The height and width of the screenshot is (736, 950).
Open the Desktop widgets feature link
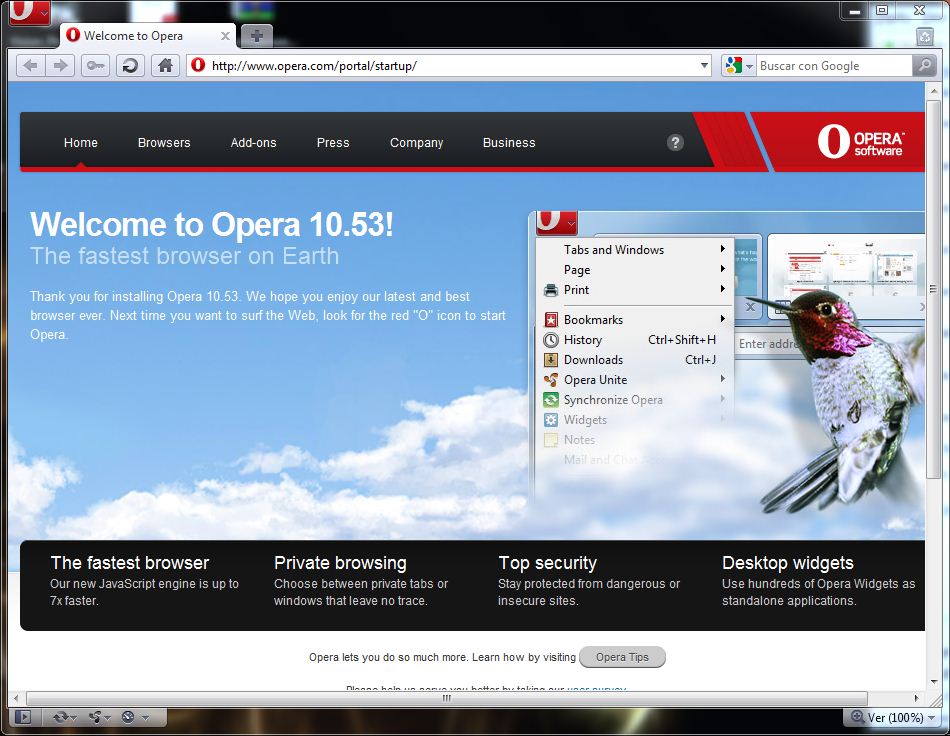point(788,563)
